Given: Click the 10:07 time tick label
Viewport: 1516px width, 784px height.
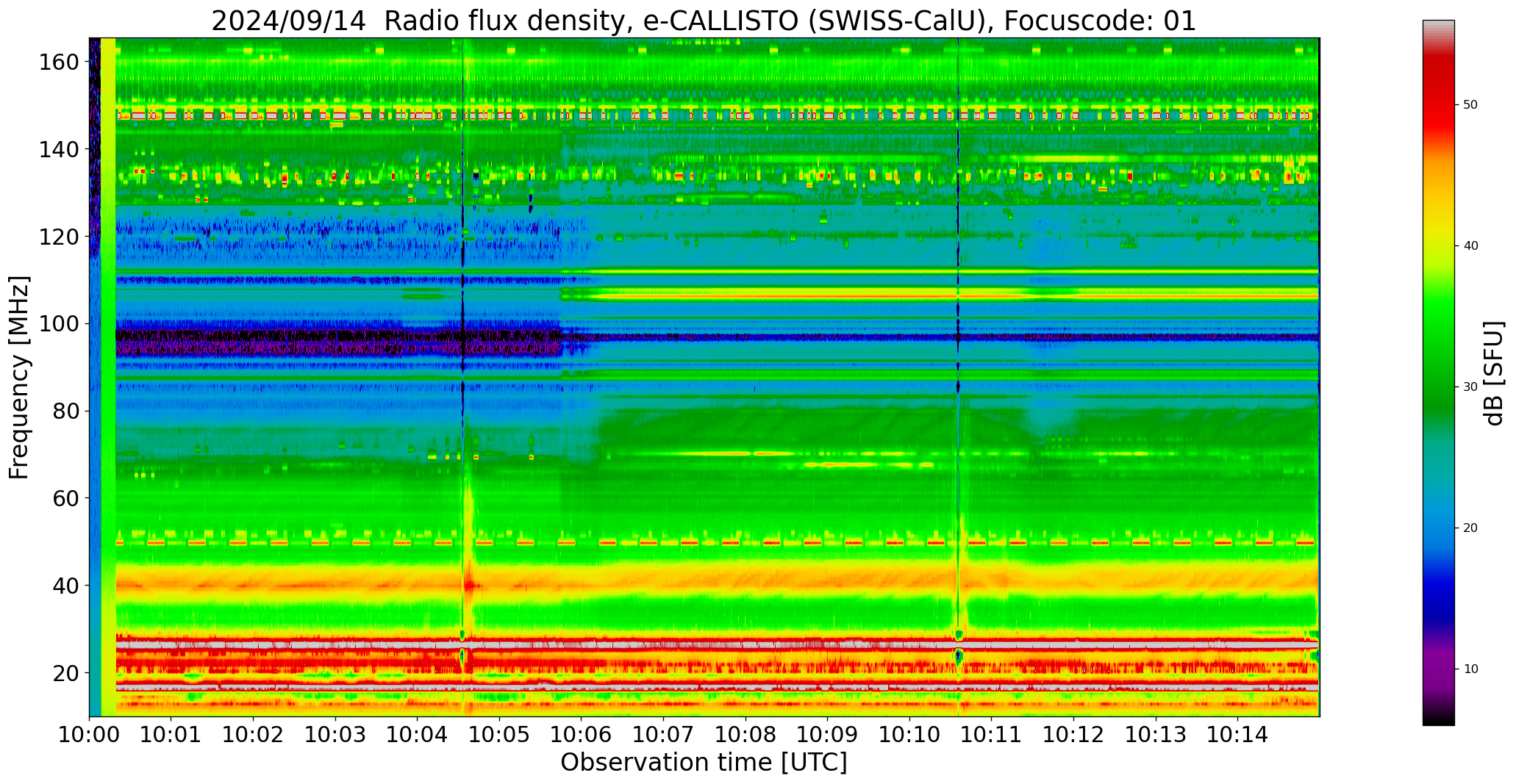Looking at the screenshot, I should (663, 734).
